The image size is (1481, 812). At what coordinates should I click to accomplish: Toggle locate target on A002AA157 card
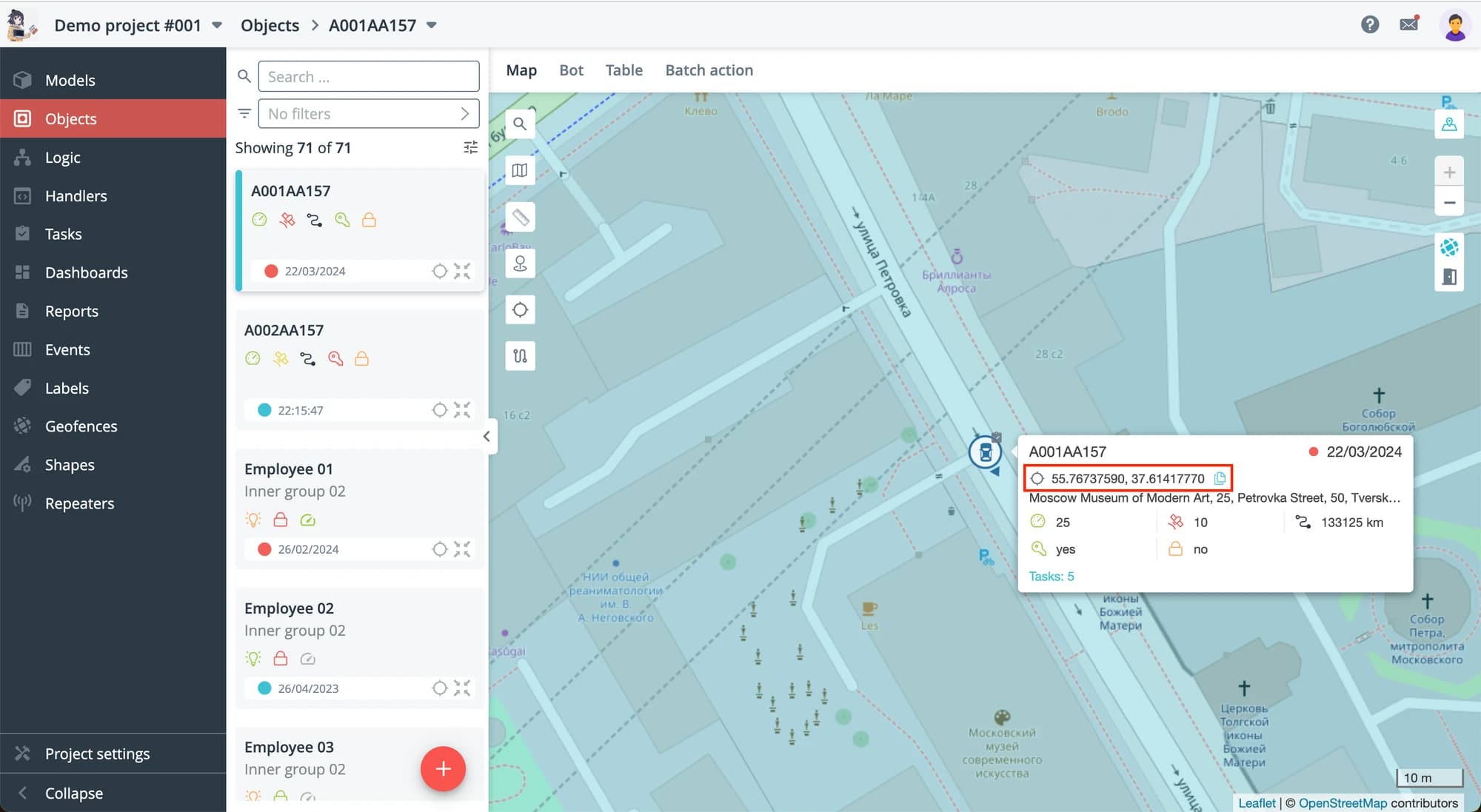440,410
